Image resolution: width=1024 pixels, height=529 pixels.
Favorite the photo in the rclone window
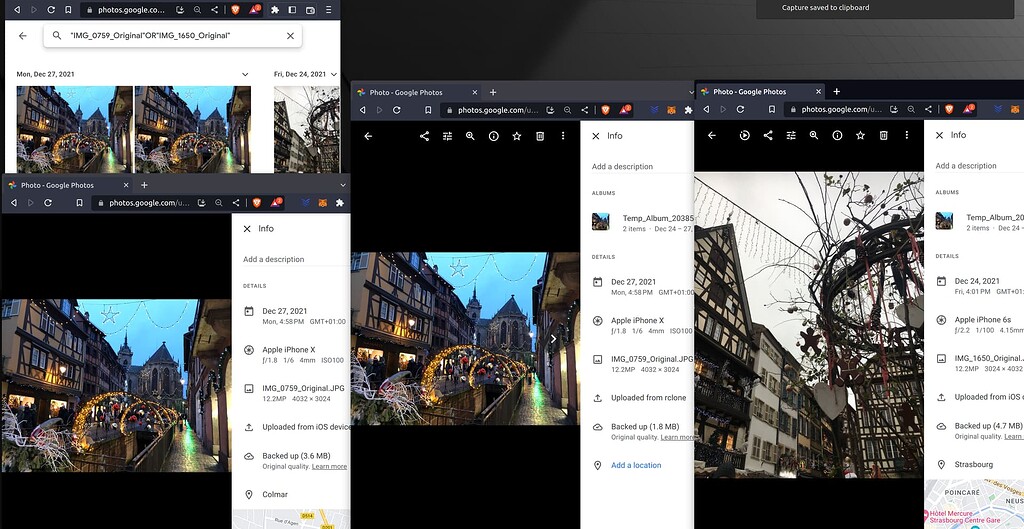point(517,136)
